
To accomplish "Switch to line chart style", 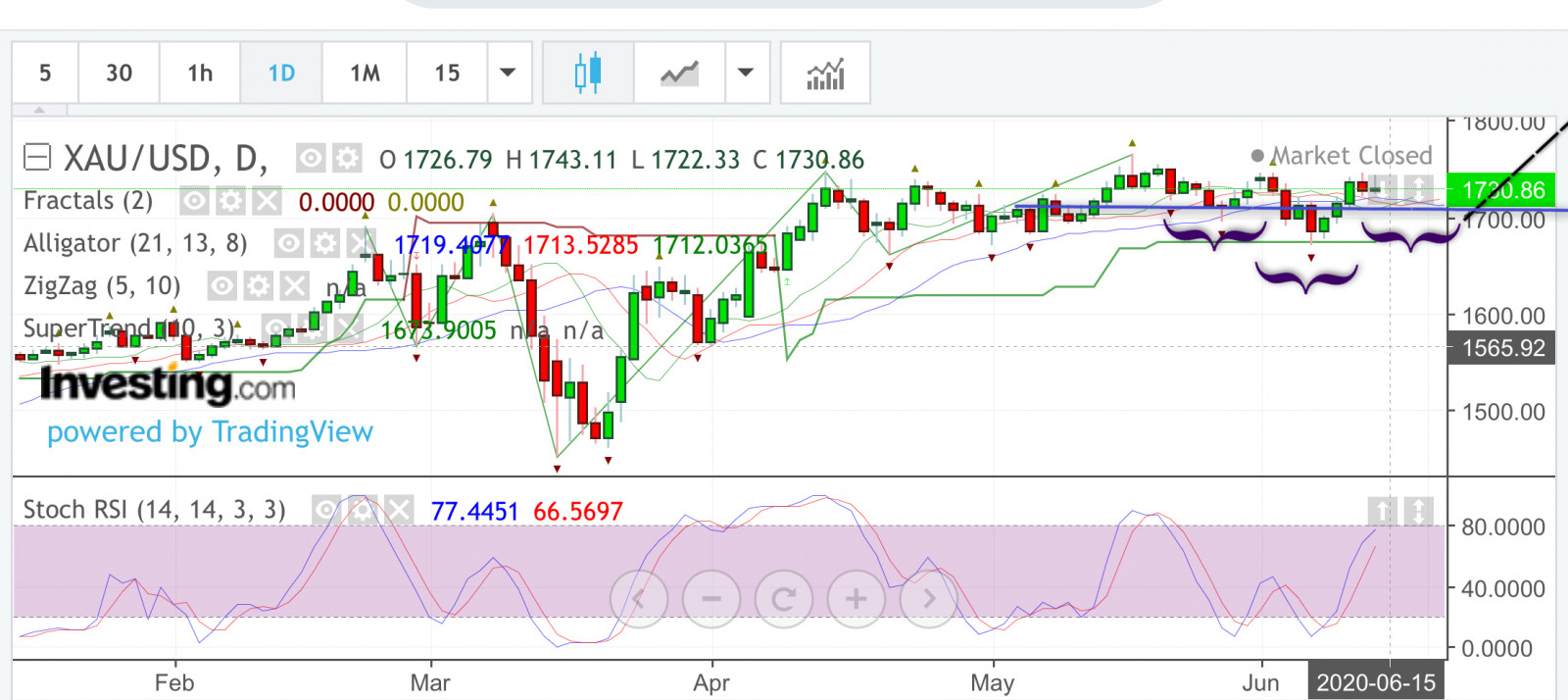I will coord(679,73).
